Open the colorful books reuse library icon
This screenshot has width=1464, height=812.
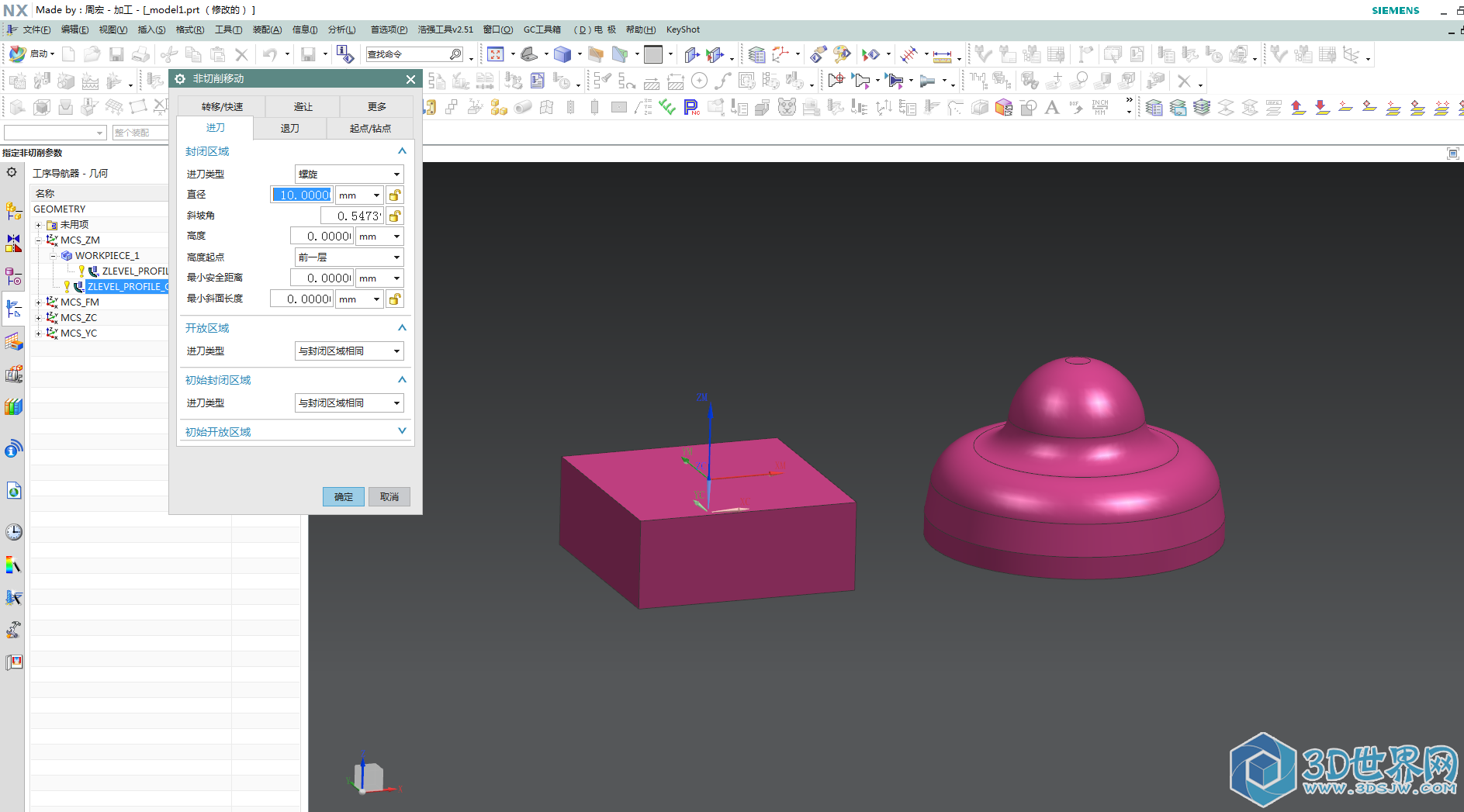(13, 406)
